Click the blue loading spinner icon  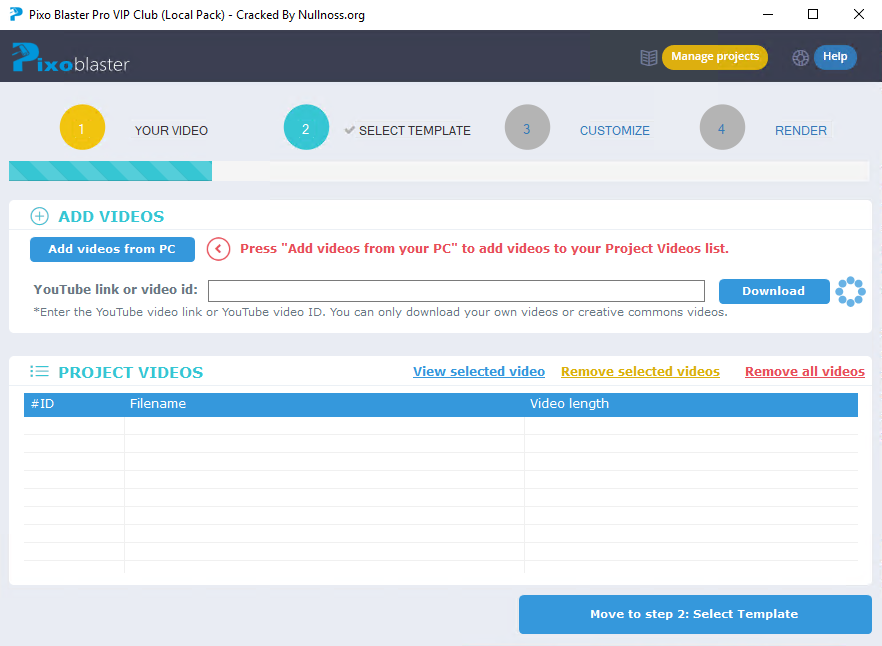[850, 291]
